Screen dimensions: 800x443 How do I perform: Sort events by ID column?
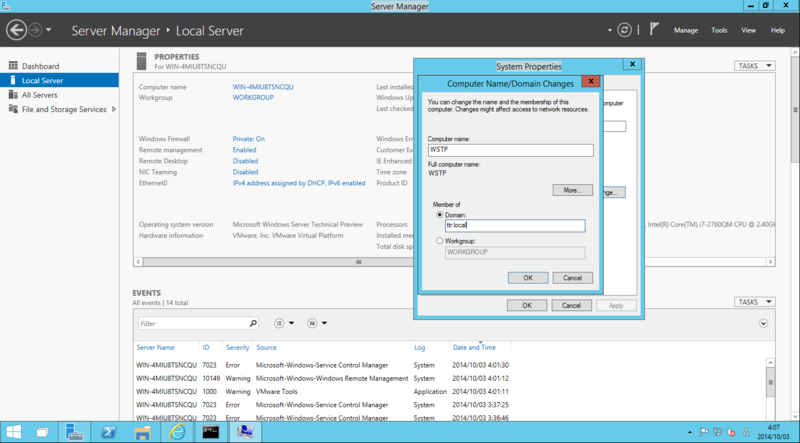pos(206,347)
